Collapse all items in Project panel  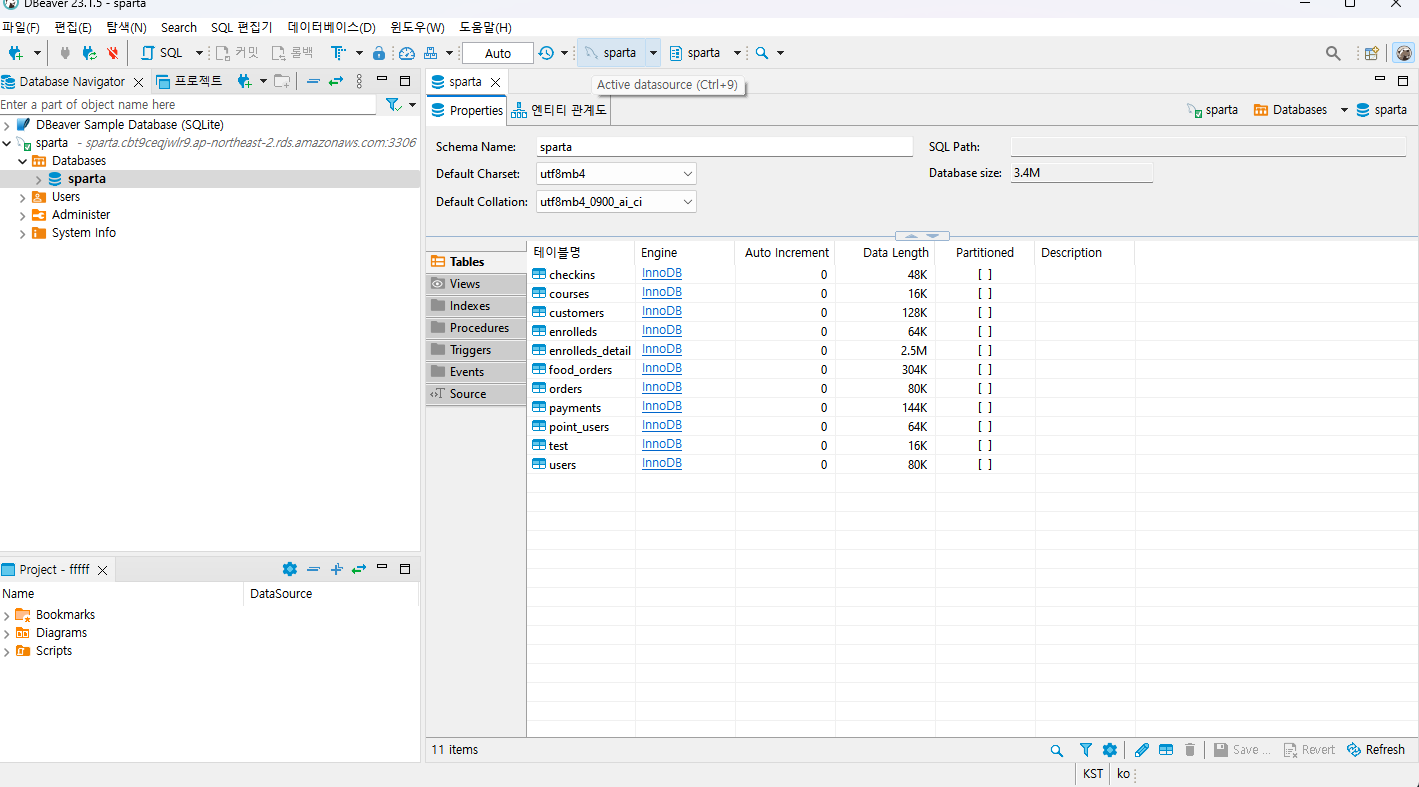pos(313,569)
